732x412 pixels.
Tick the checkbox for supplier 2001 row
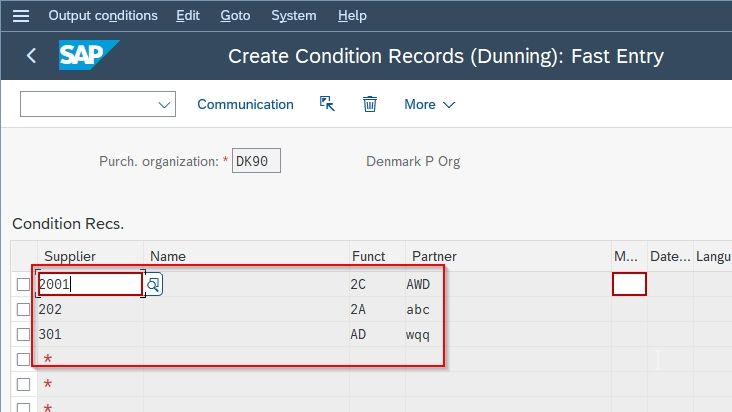tap(23, 284)
